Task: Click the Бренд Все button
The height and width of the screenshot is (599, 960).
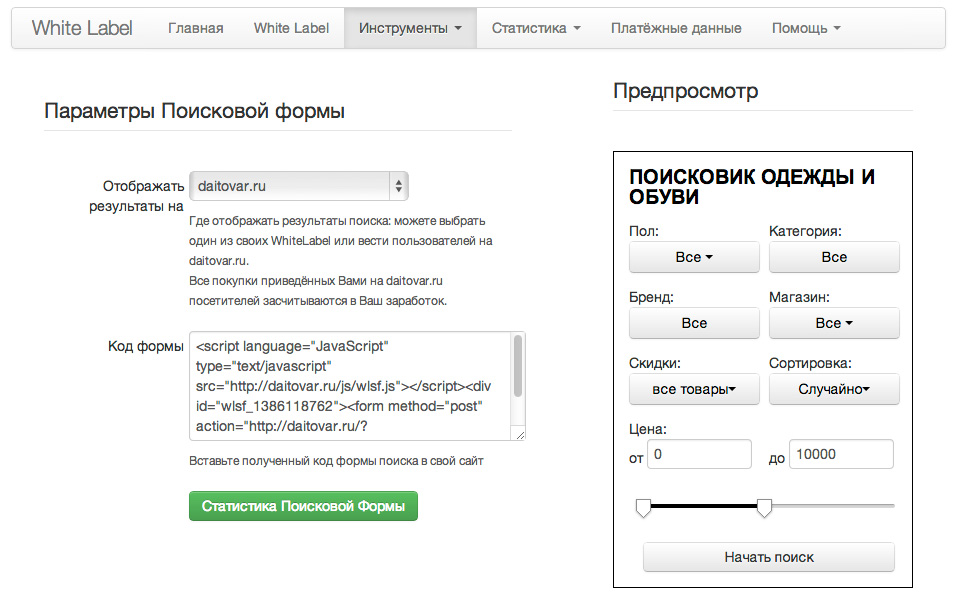Action: click(694, 323)
